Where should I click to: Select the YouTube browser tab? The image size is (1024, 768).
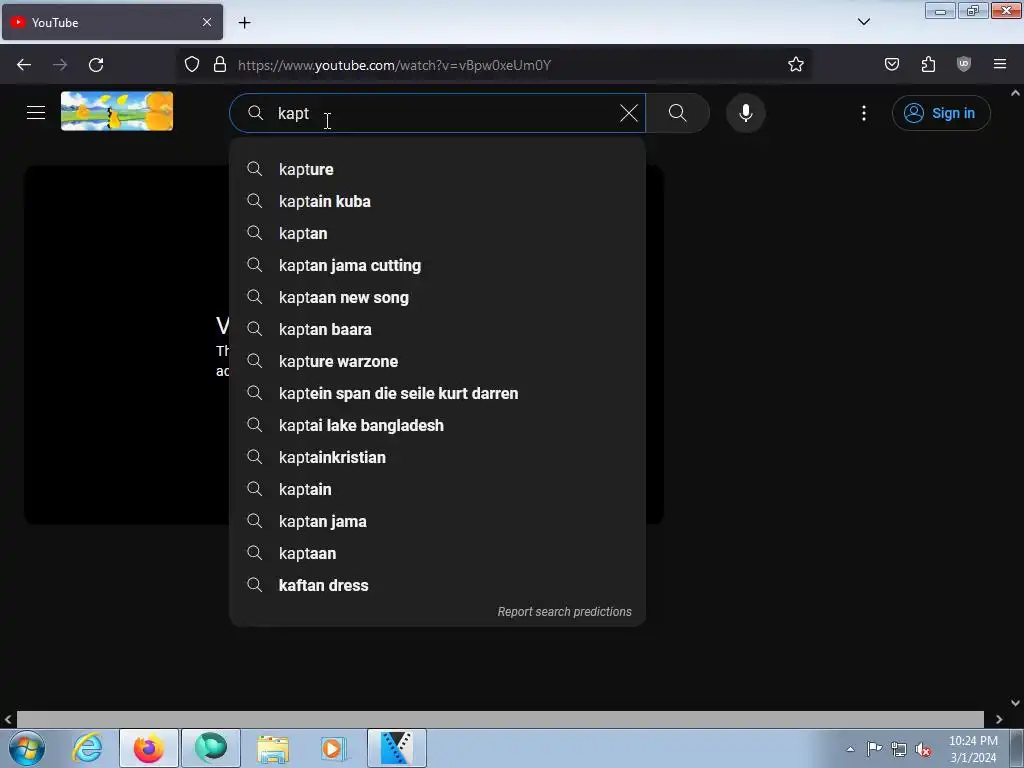112,22
